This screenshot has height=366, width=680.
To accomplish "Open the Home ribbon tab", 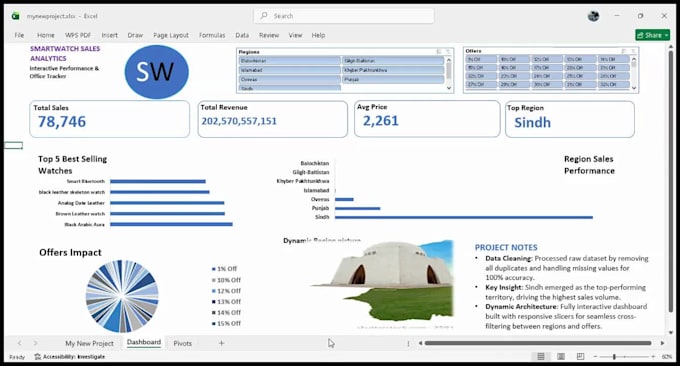I will 46,35.
